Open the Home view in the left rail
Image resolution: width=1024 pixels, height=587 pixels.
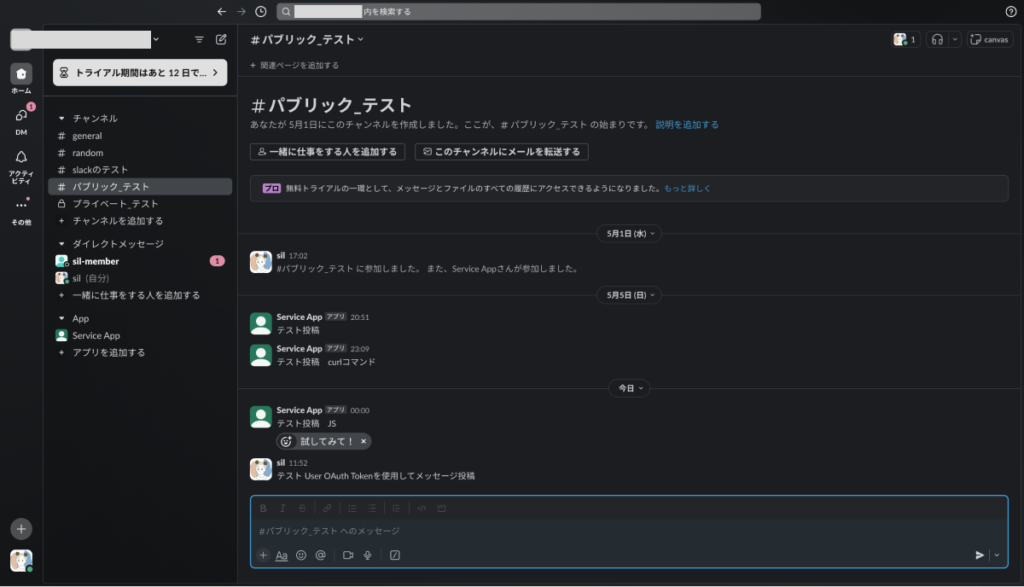pos(21,74)
